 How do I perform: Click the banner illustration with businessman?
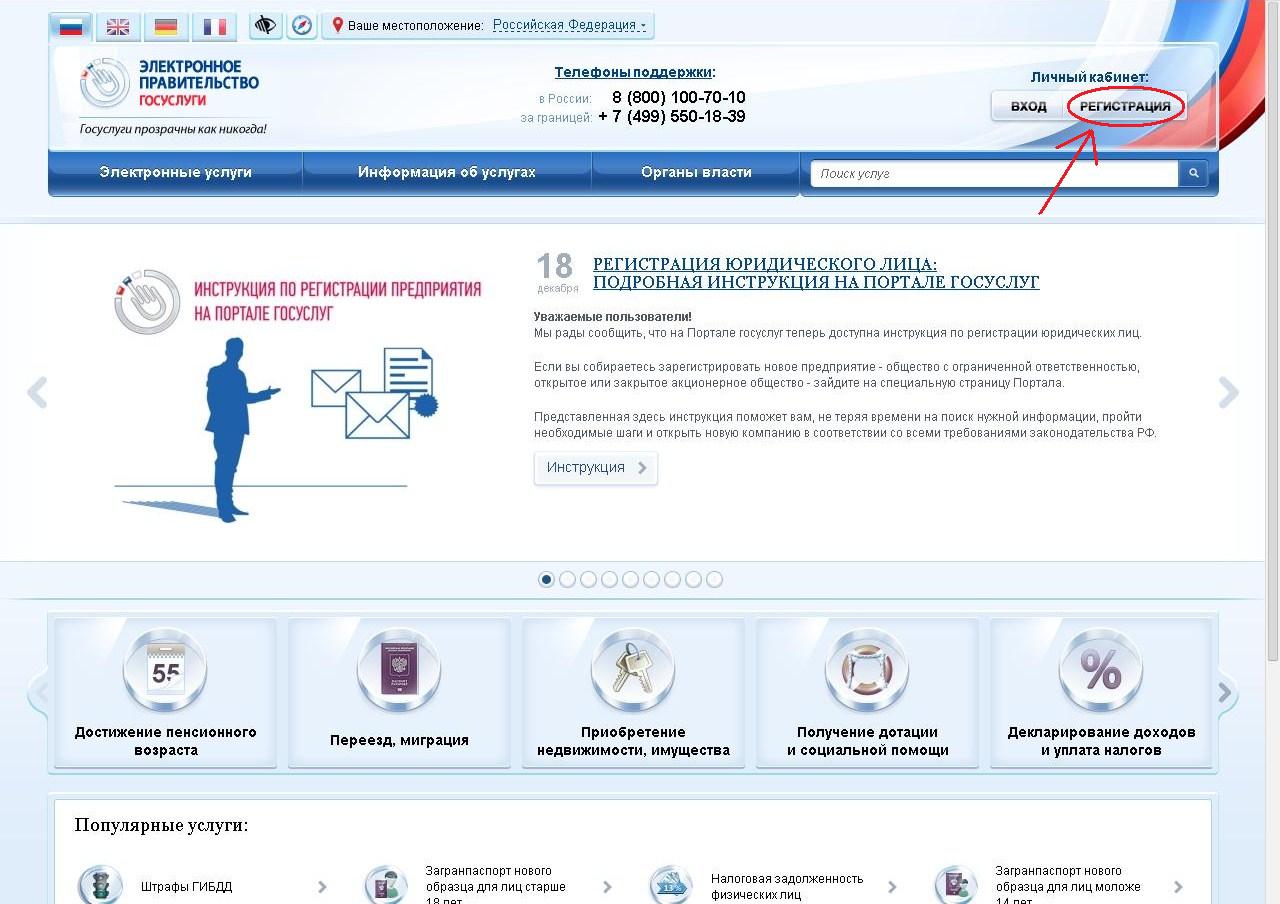click(x=298, y=395)
